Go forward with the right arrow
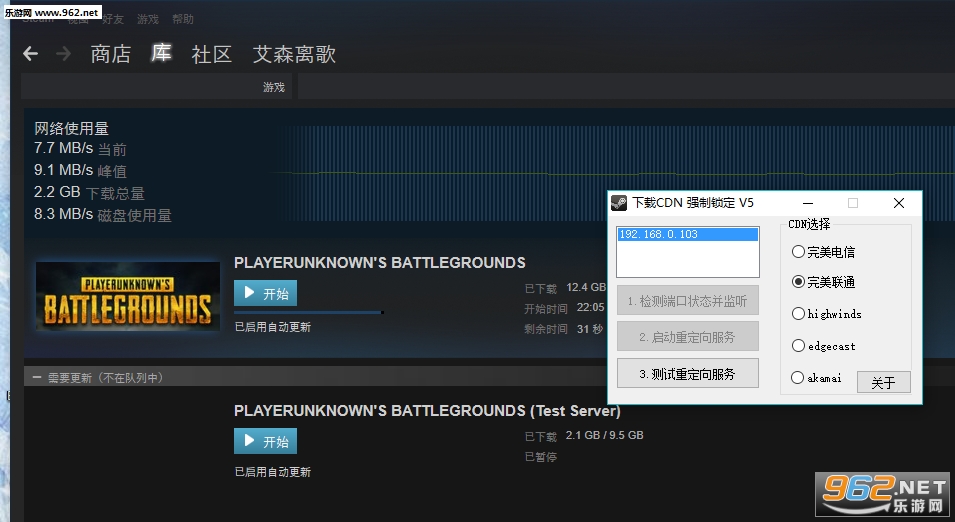This screenshot has width=955, height=522. point(63,54)
